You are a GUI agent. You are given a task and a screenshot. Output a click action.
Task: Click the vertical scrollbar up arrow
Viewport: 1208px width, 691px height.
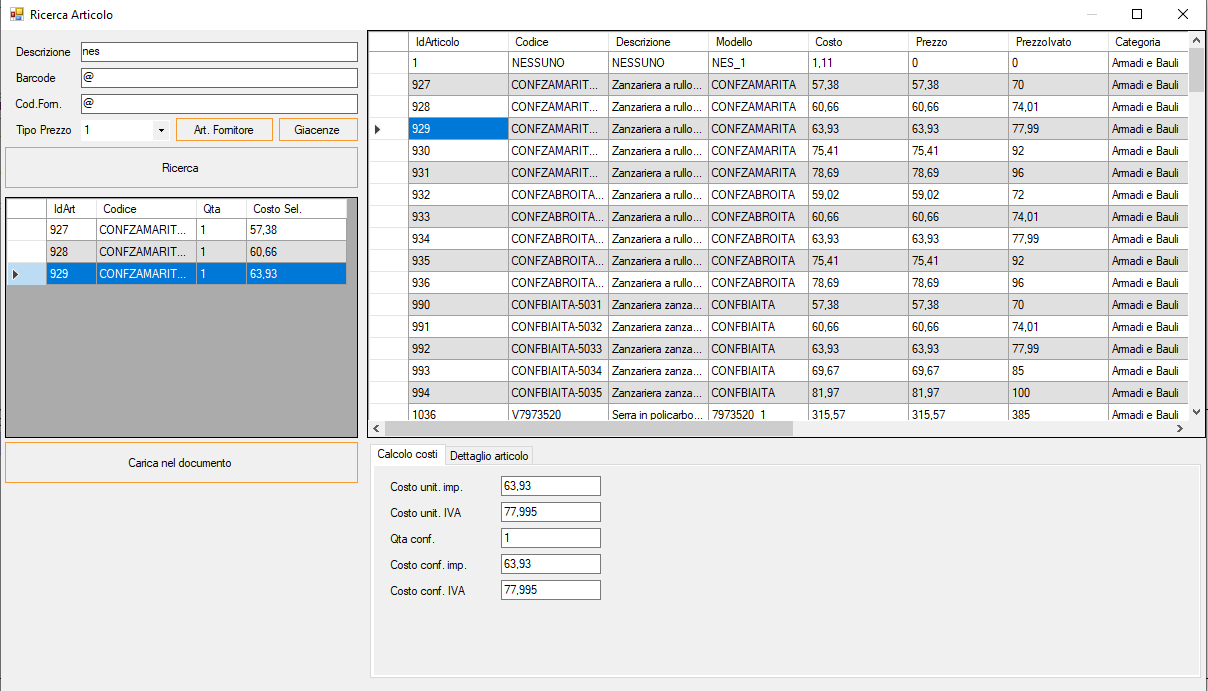click(x=1197, y=41)
